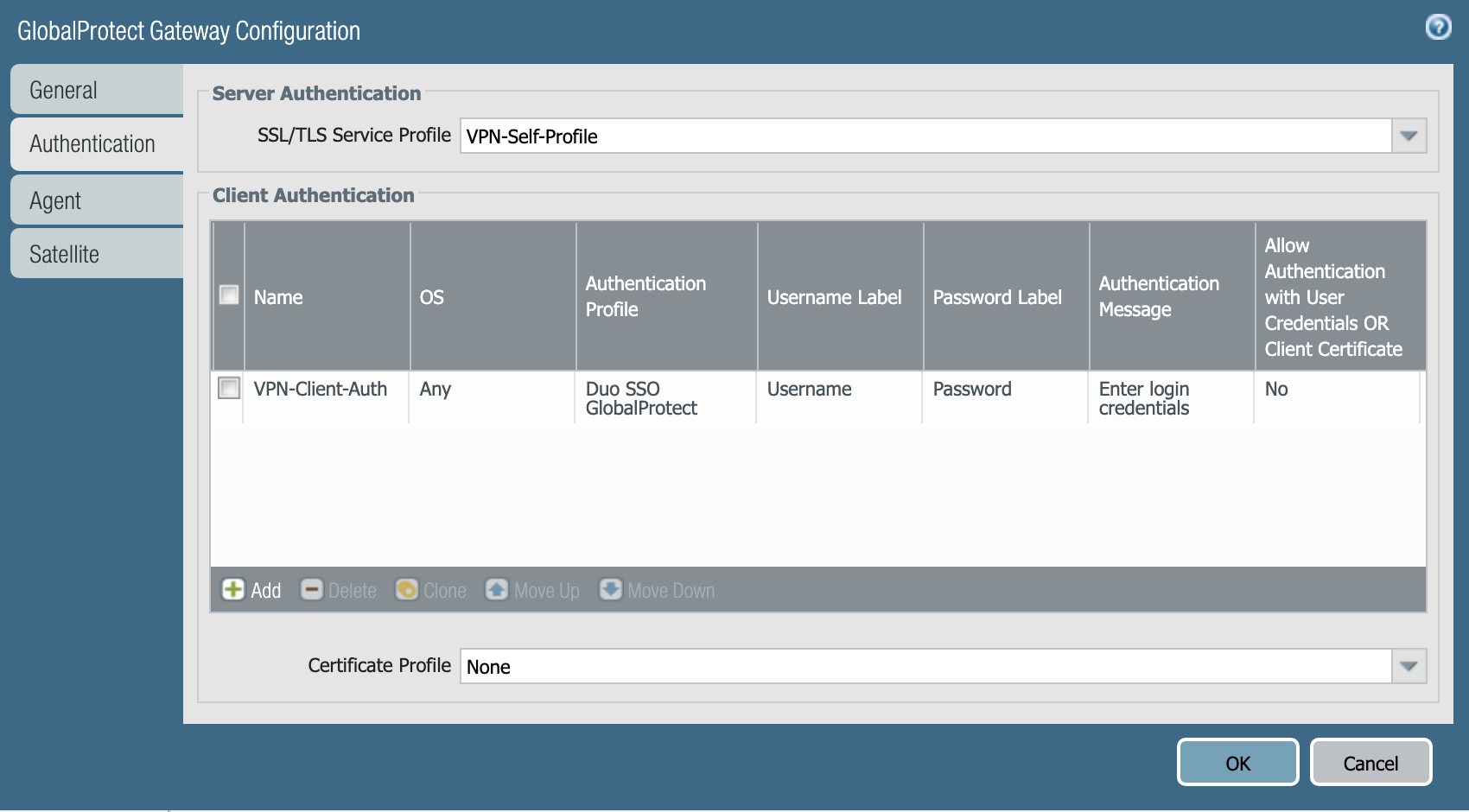
Task: Open the Certificate Profile dropdown arrow
Action: coord(1409,666)
